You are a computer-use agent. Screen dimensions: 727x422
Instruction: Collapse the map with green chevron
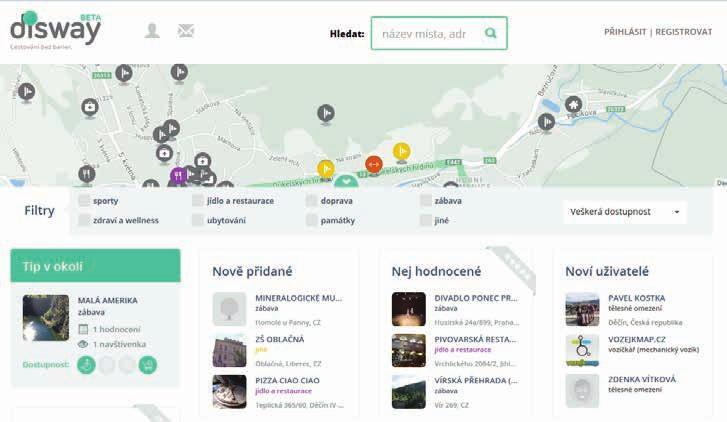(x=345, y=181)
